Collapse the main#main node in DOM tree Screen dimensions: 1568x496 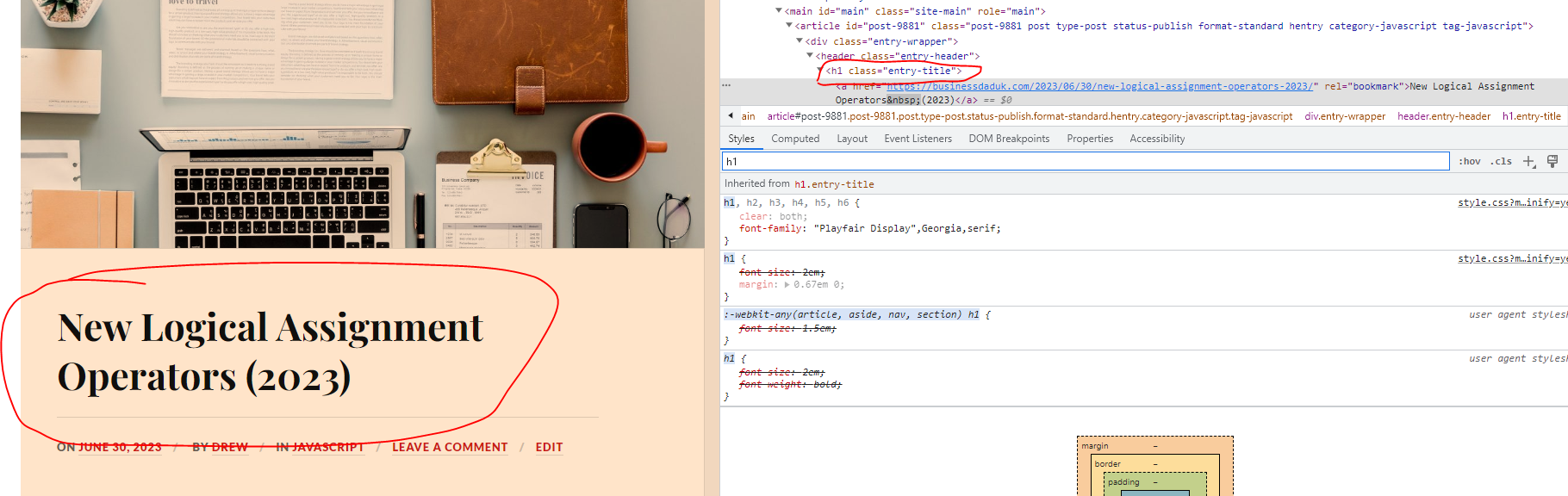779,11
